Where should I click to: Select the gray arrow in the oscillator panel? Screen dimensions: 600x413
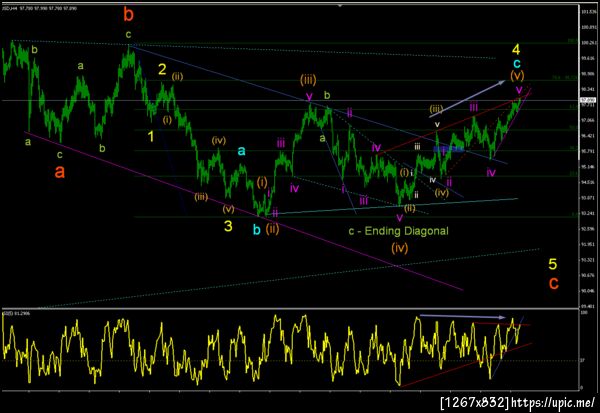(x=463, y=317)
